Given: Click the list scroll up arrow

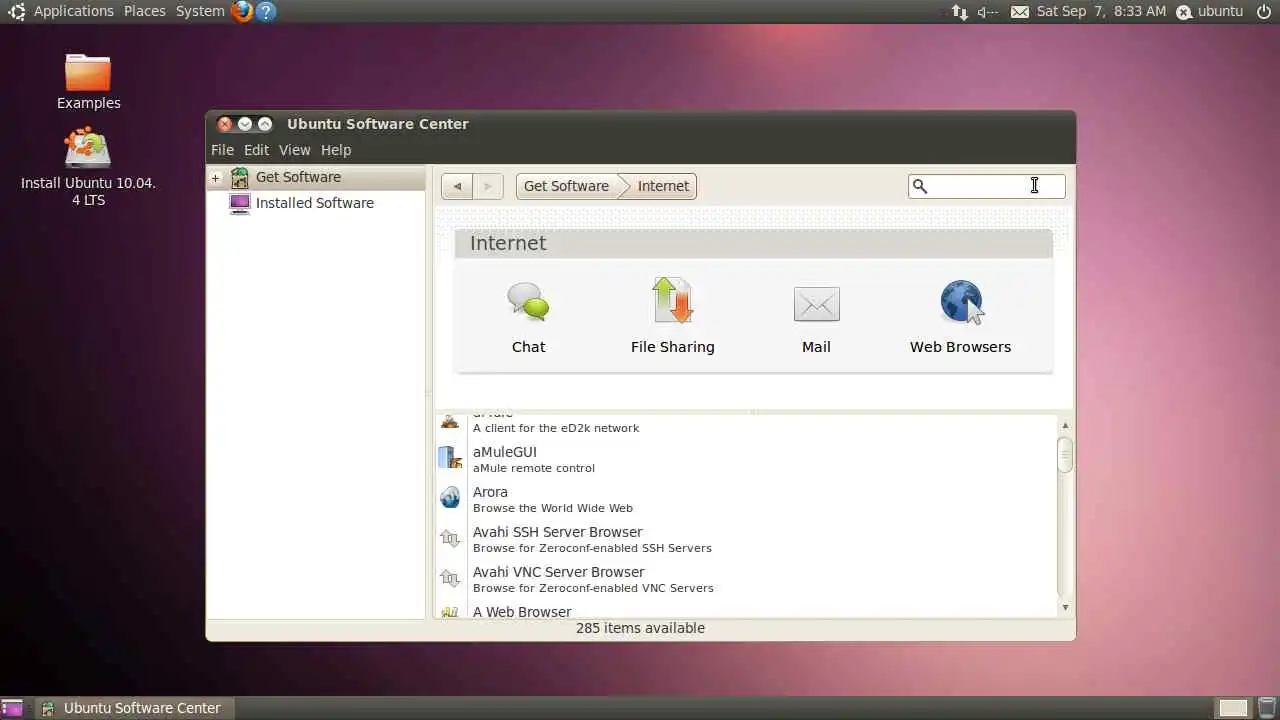Looking at the screenshot, I should pos(1065,425).
